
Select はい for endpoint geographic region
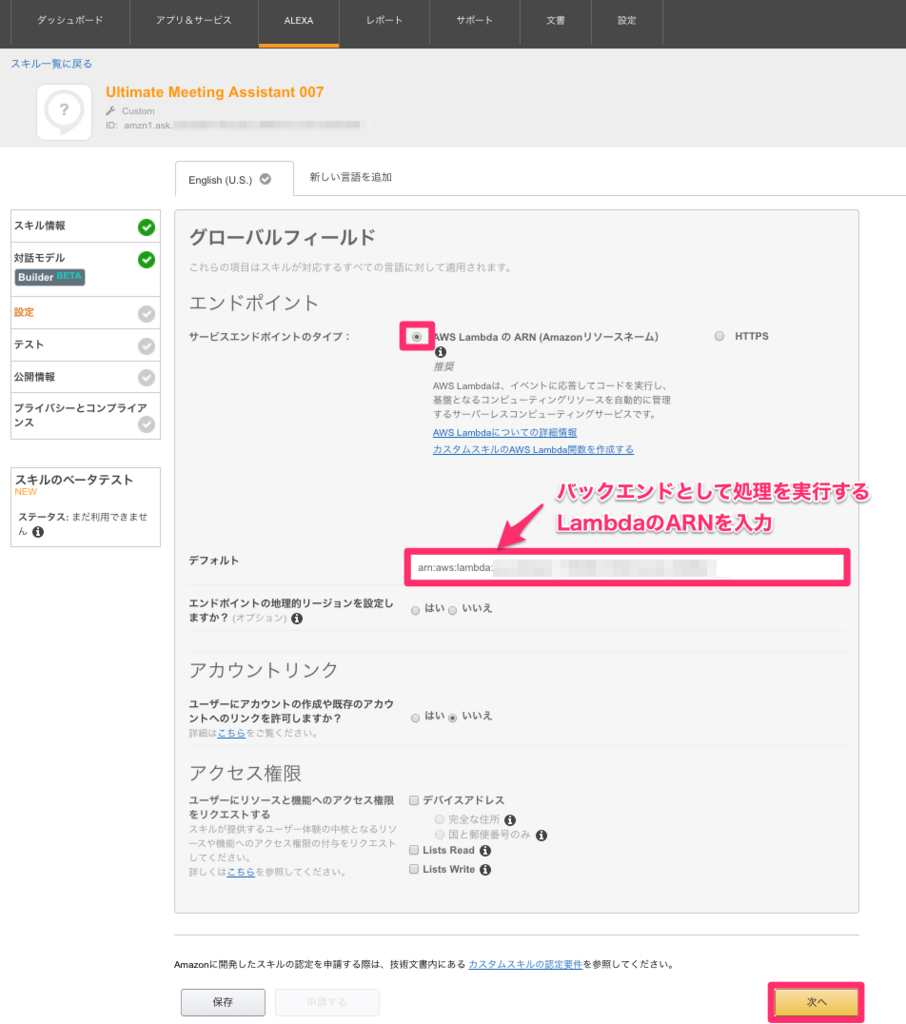(x=415, y=611)
